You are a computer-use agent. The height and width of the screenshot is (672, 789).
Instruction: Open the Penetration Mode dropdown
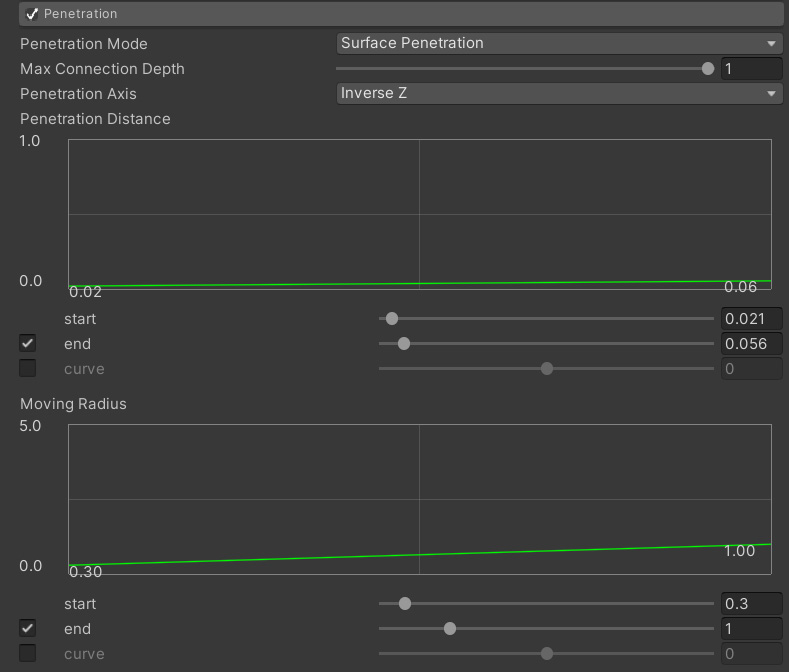click(x=559, y=43)
